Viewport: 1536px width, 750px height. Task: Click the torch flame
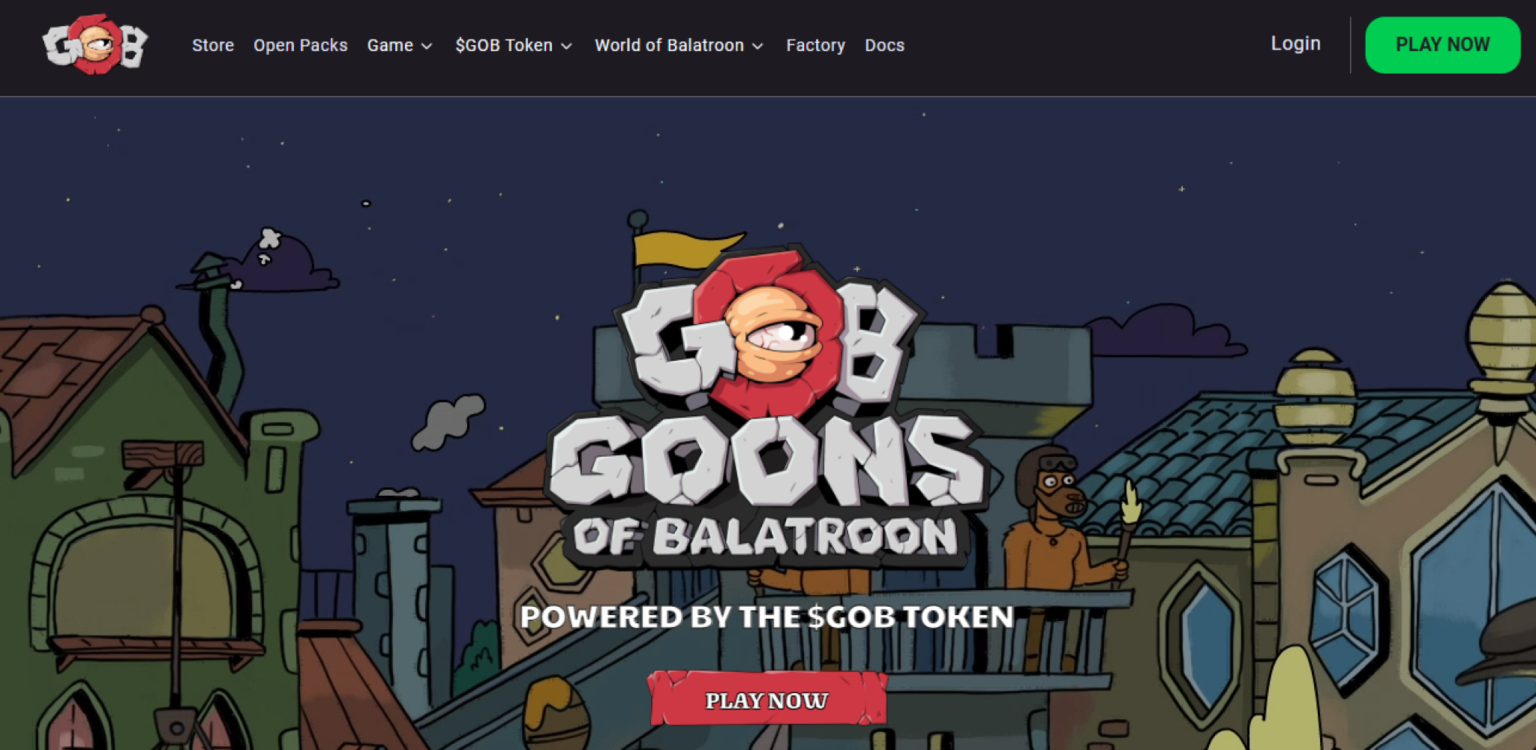[1131, 502]
